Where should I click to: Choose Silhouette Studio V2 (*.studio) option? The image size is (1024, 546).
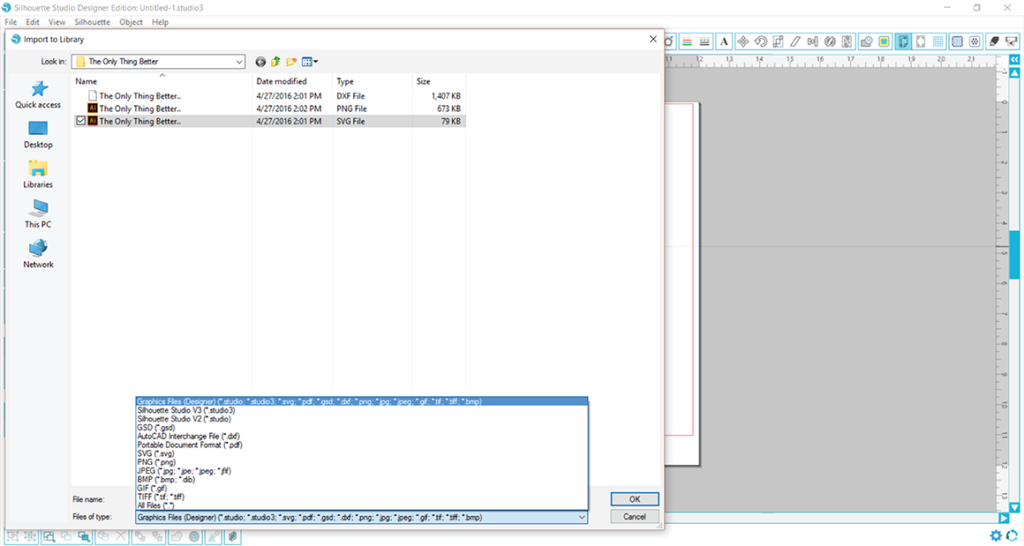[184, 419]
